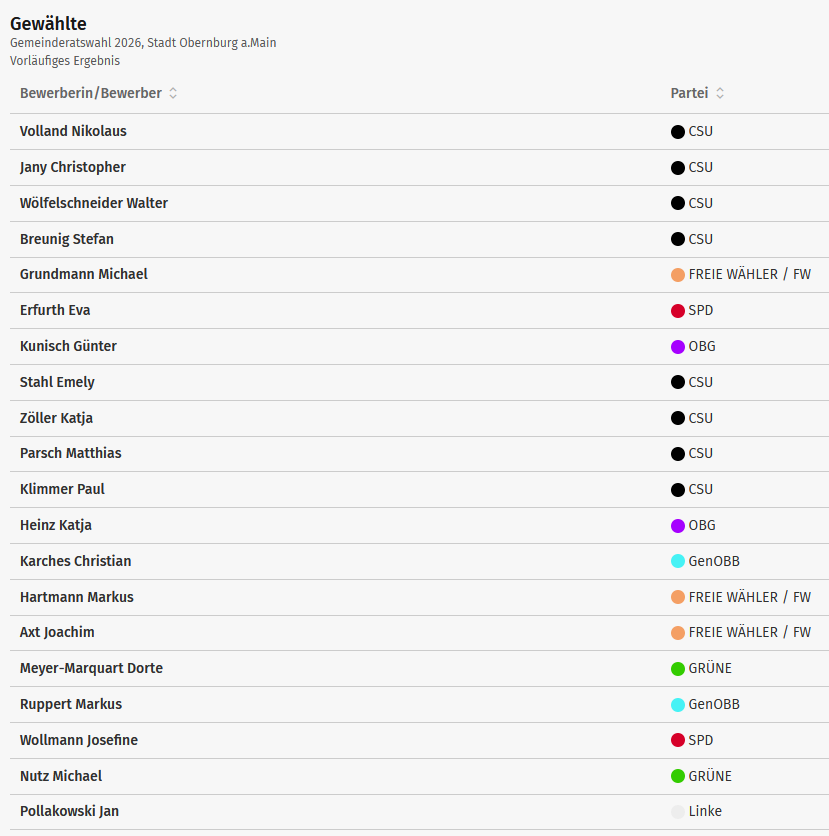
Task: Click grey Linke dot for Pollakowski Jan
Action: click(678, 812)
